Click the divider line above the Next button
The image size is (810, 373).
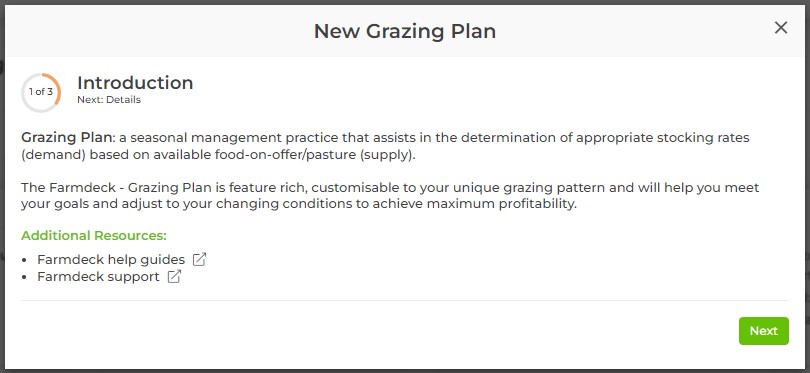[x=404, y=300]
